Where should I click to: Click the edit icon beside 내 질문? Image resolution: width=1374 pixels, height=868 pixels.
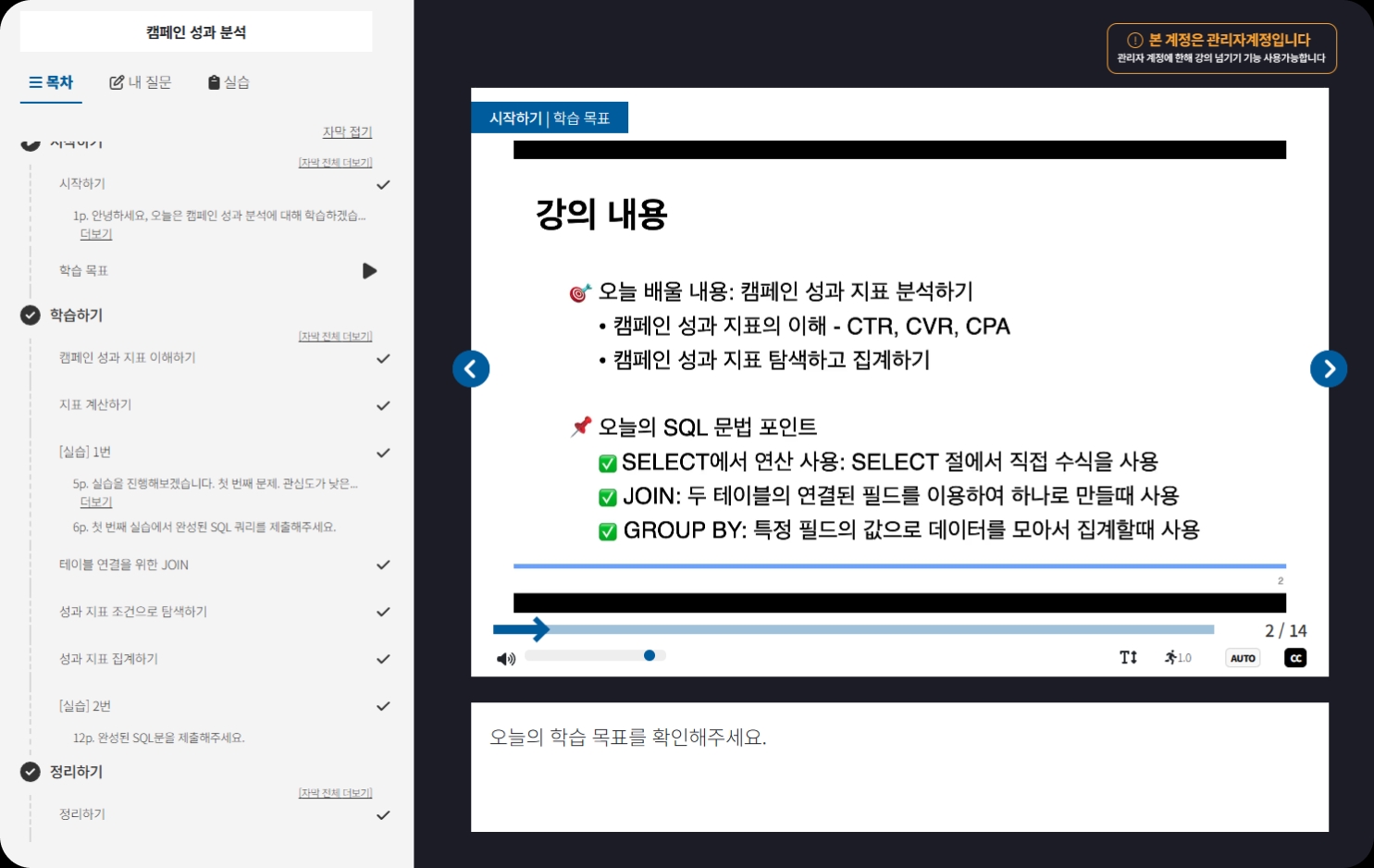point(117,82)
